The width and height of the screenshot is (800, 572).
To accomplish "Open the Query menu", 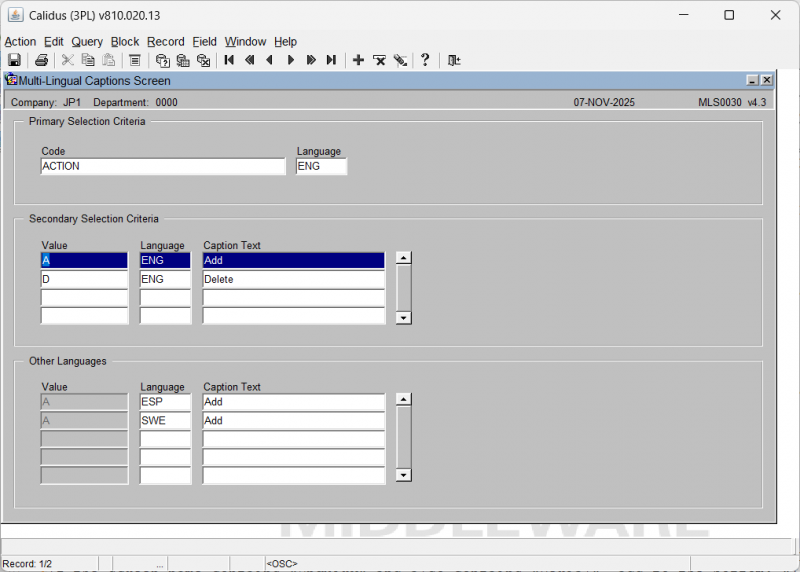I will 87,42.
